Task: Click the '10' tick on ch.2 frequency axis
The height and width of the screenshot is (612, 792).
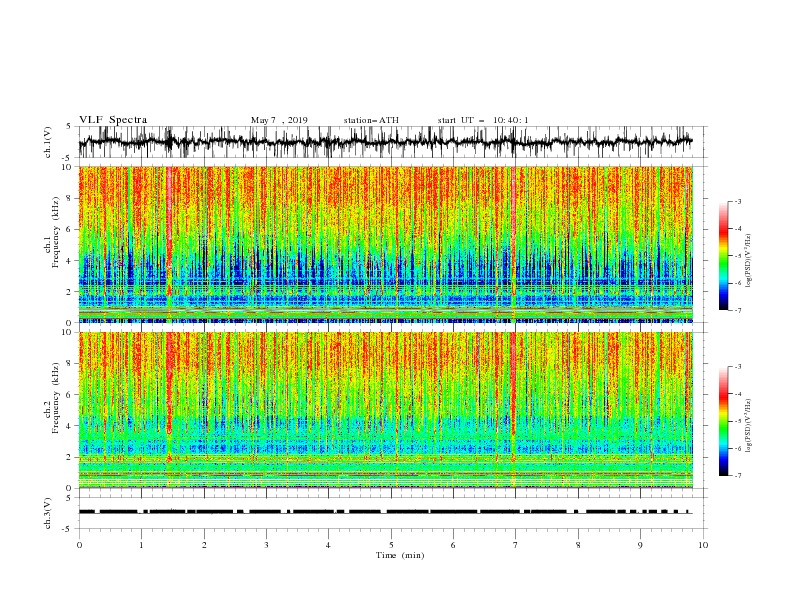Action: click(x=69, y=332)
